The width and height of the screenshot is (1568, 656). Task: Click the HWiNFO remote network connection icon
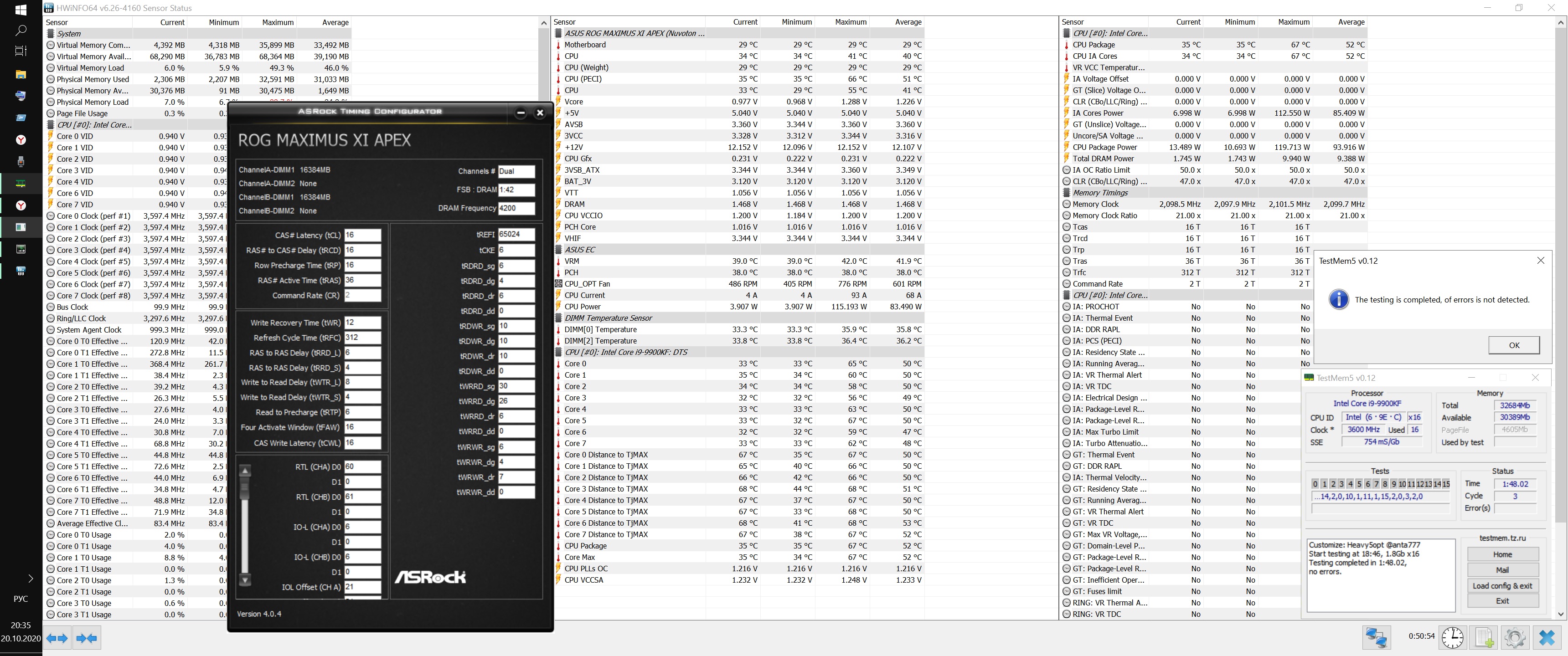1376,637
